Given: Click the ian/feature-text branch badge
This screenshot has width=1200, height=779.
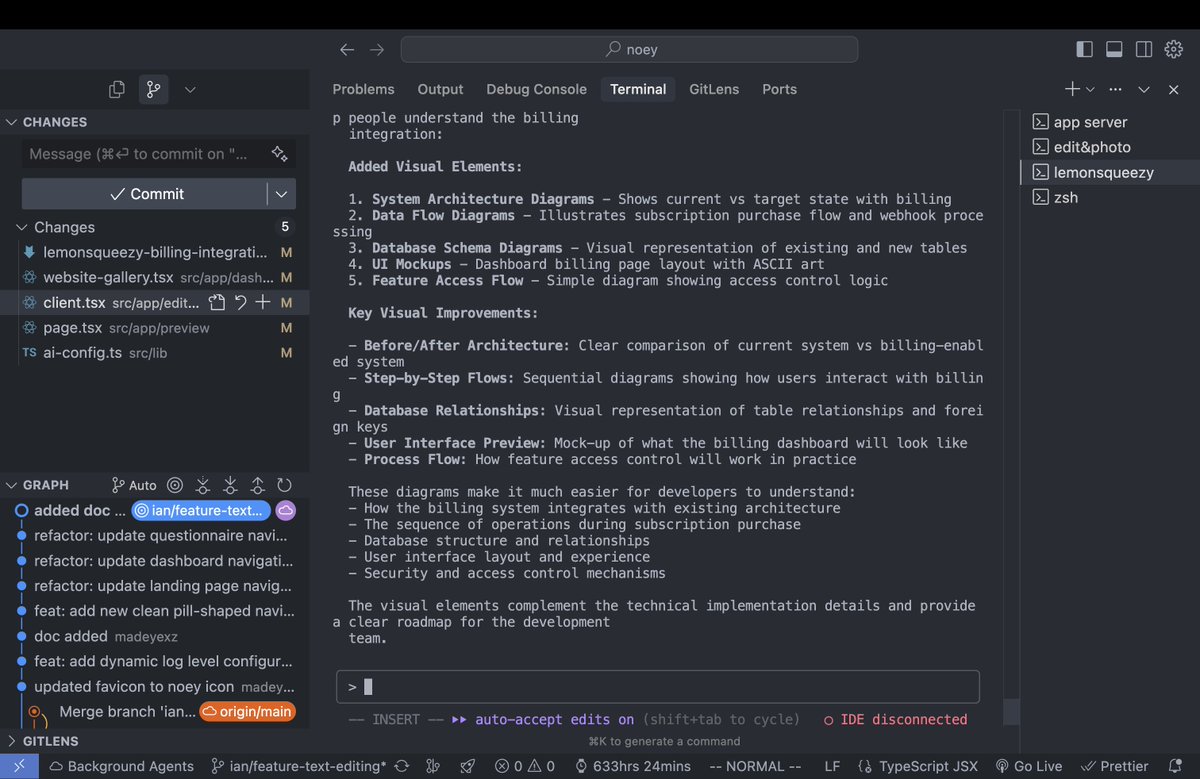Looking at the screenshot, I should (x=202, y=510).
